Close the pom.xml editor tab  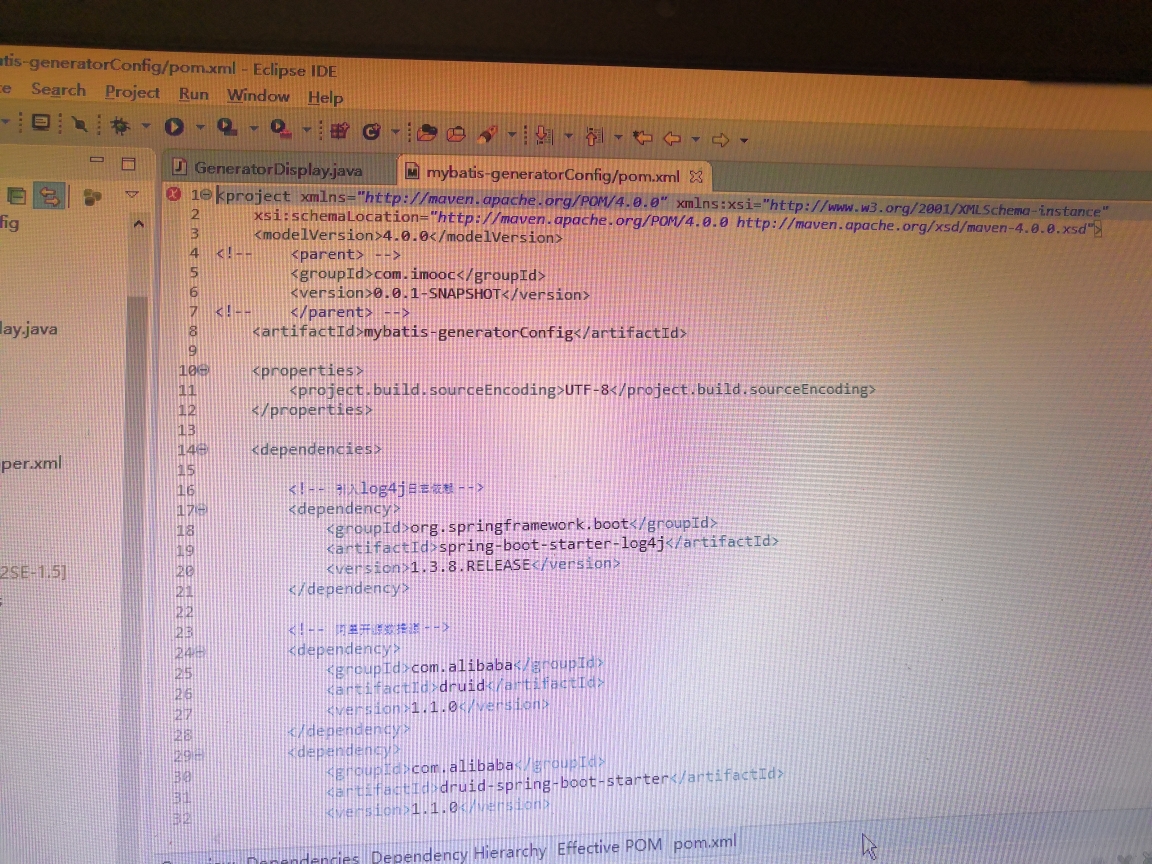pyautogui.click(x=696, y=176)
